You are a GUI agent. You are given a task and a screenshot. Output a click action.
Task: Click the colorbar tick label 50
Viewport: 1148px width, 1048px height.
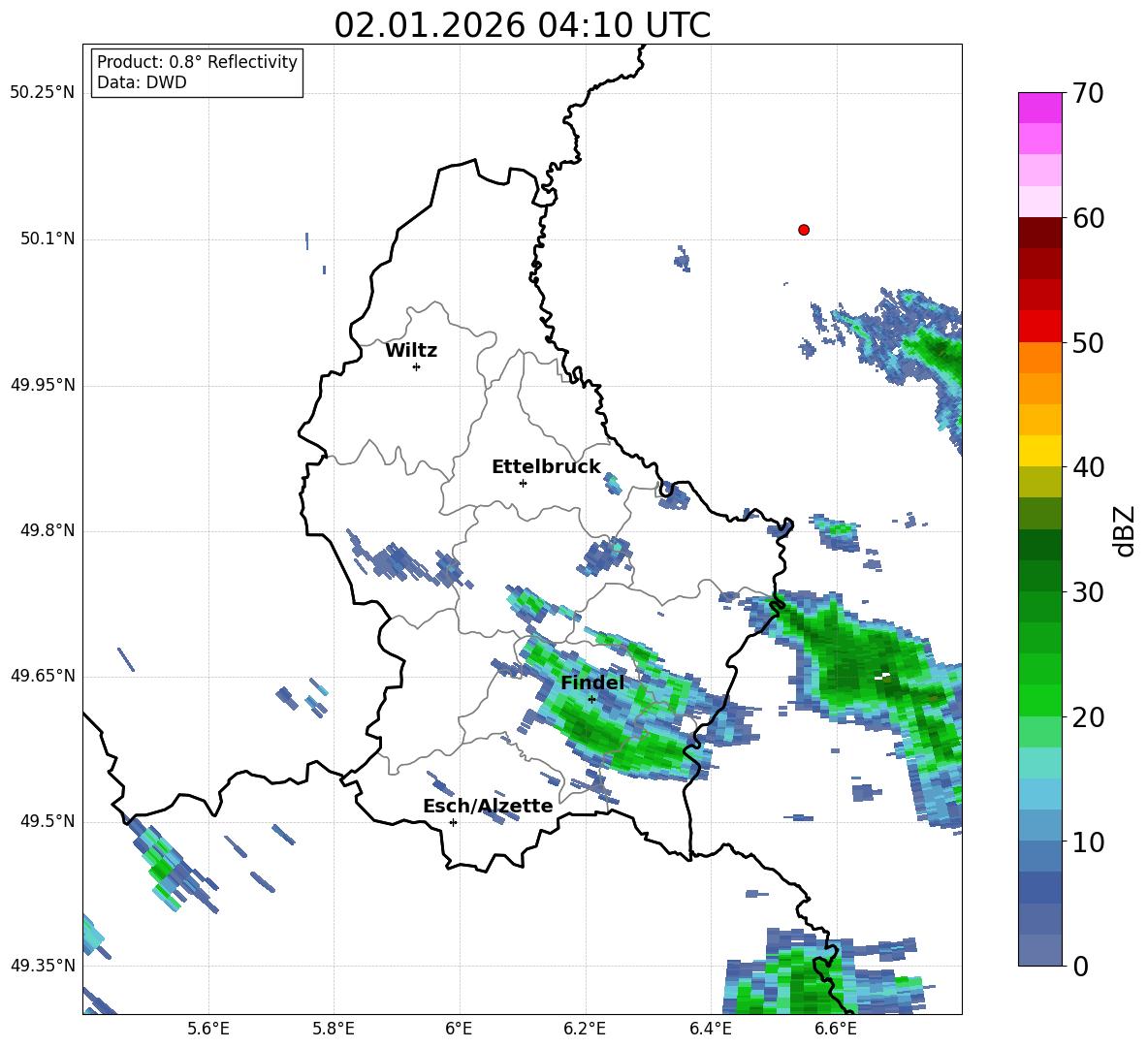click(1088, 342)
